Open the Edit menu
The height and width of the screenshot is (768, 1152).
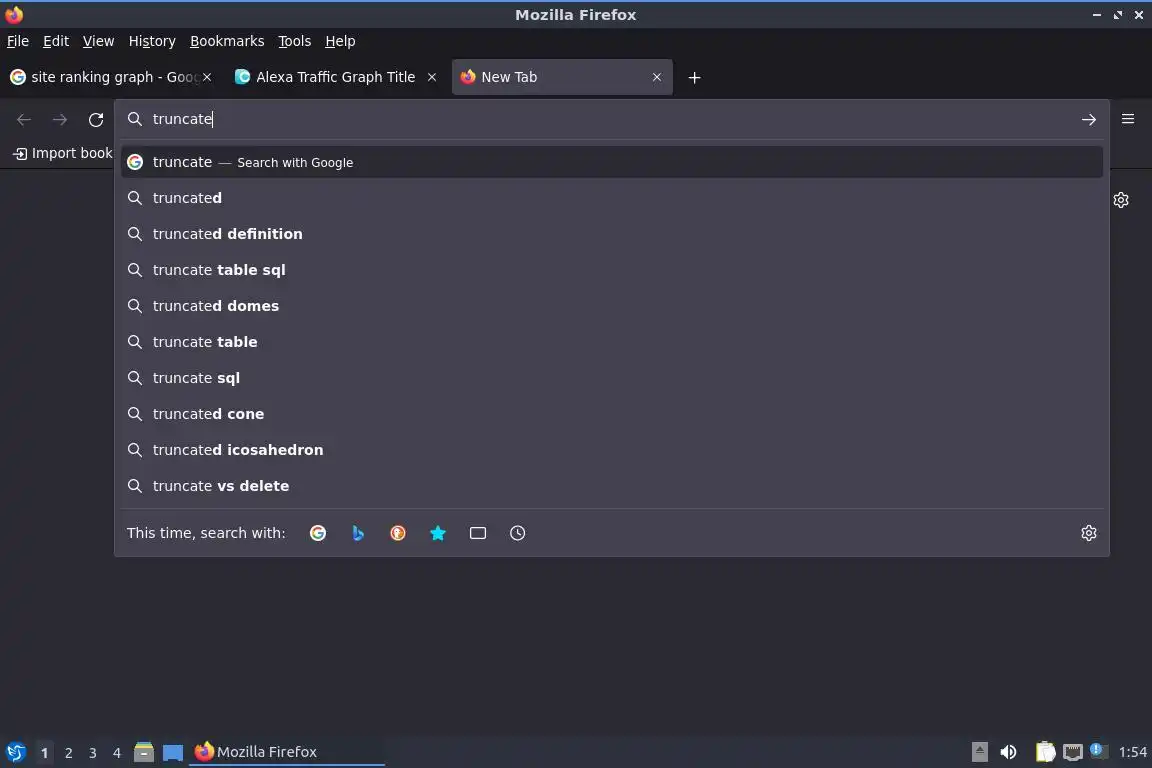(x=56, y=41)
